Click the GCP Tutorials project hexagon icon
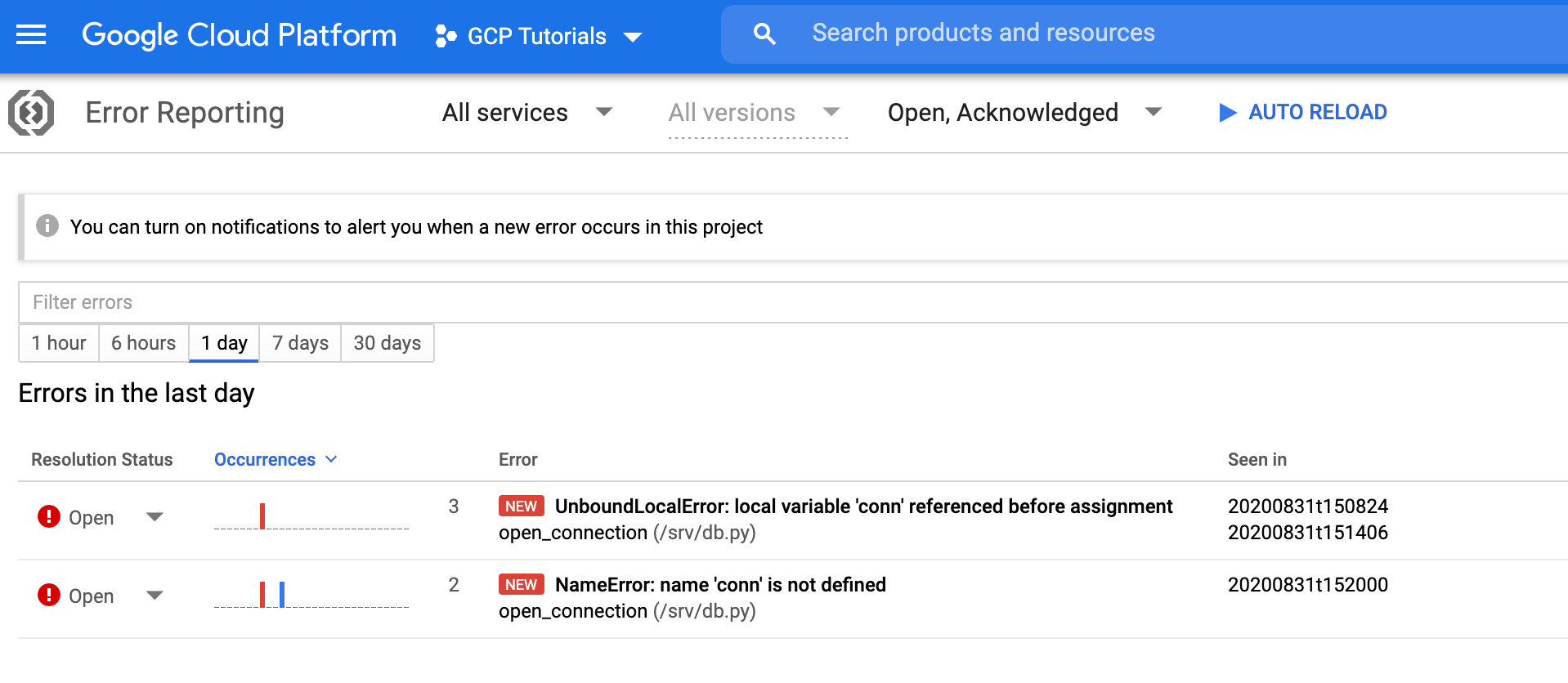The image size is (1568, 683). 445,36
